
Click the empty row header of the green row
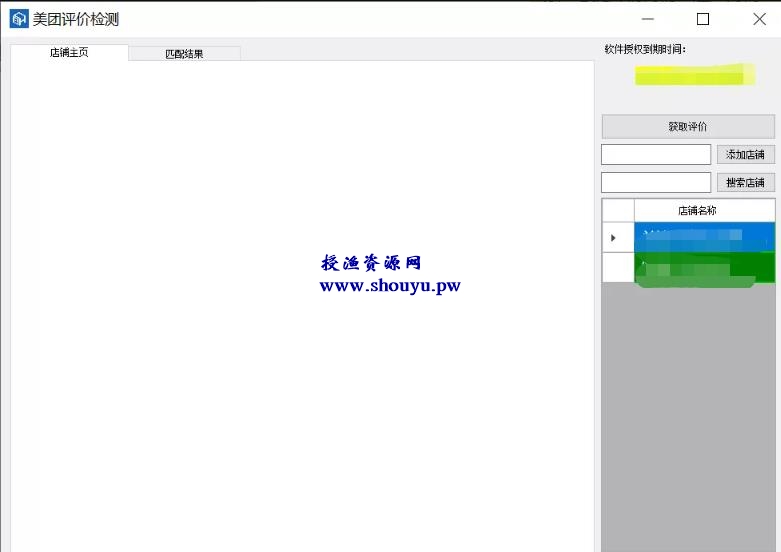[618, 268]
